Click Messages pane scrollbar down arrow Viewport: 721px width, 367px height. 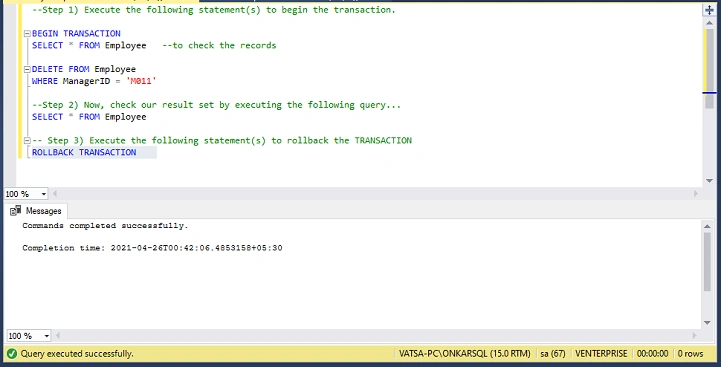click(708, 323)
